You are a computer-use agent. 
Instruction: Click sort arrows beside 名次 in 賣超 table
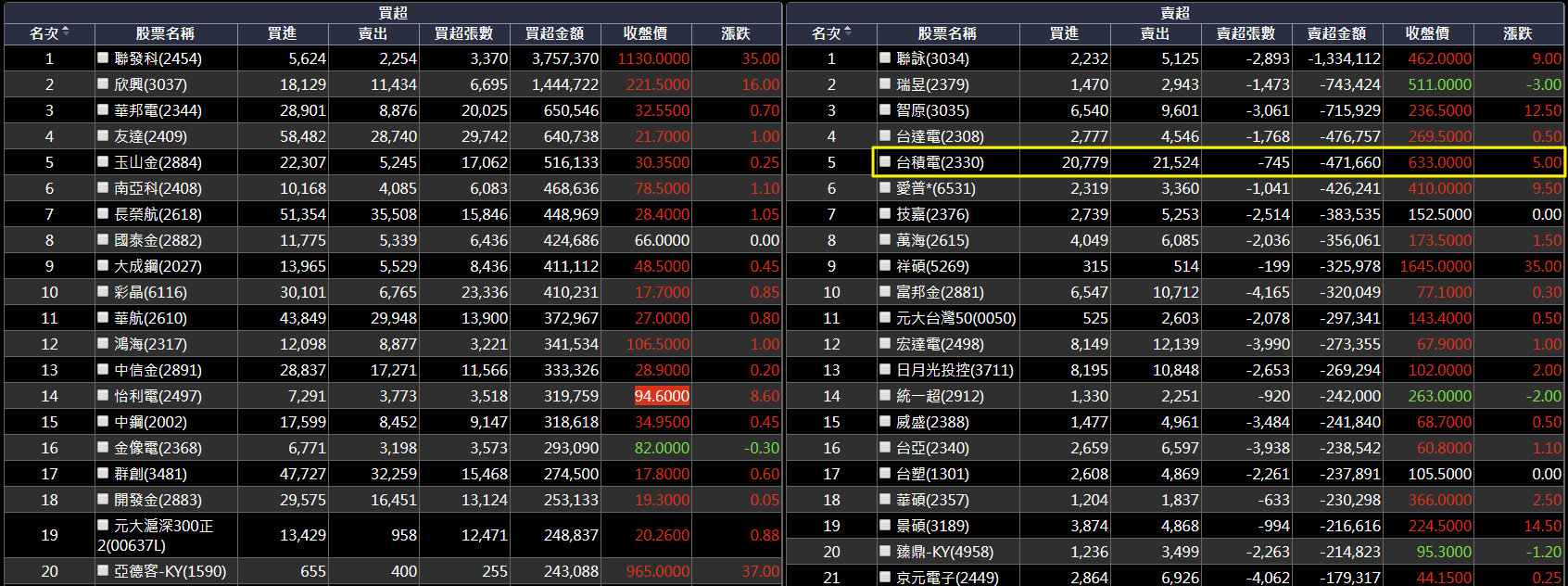click(x=848, y=32)
